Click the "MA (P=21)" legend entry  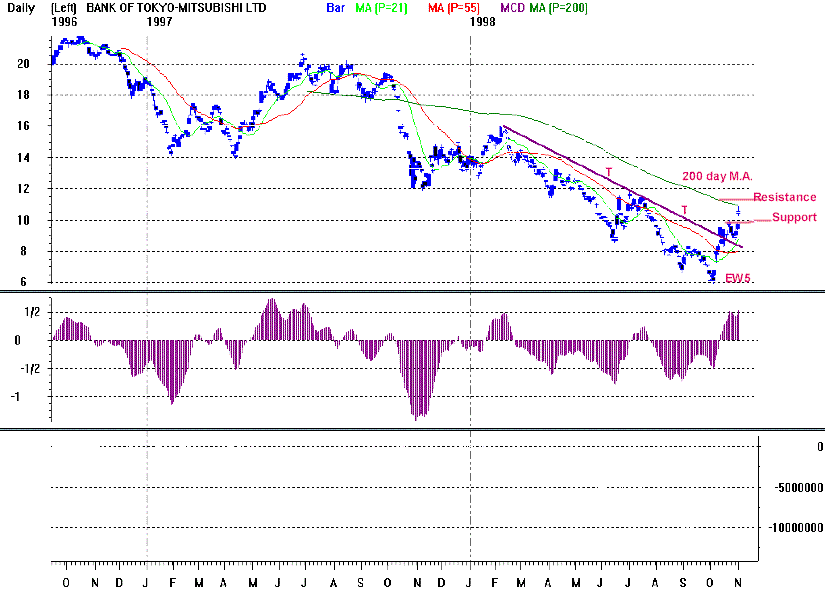381,8
